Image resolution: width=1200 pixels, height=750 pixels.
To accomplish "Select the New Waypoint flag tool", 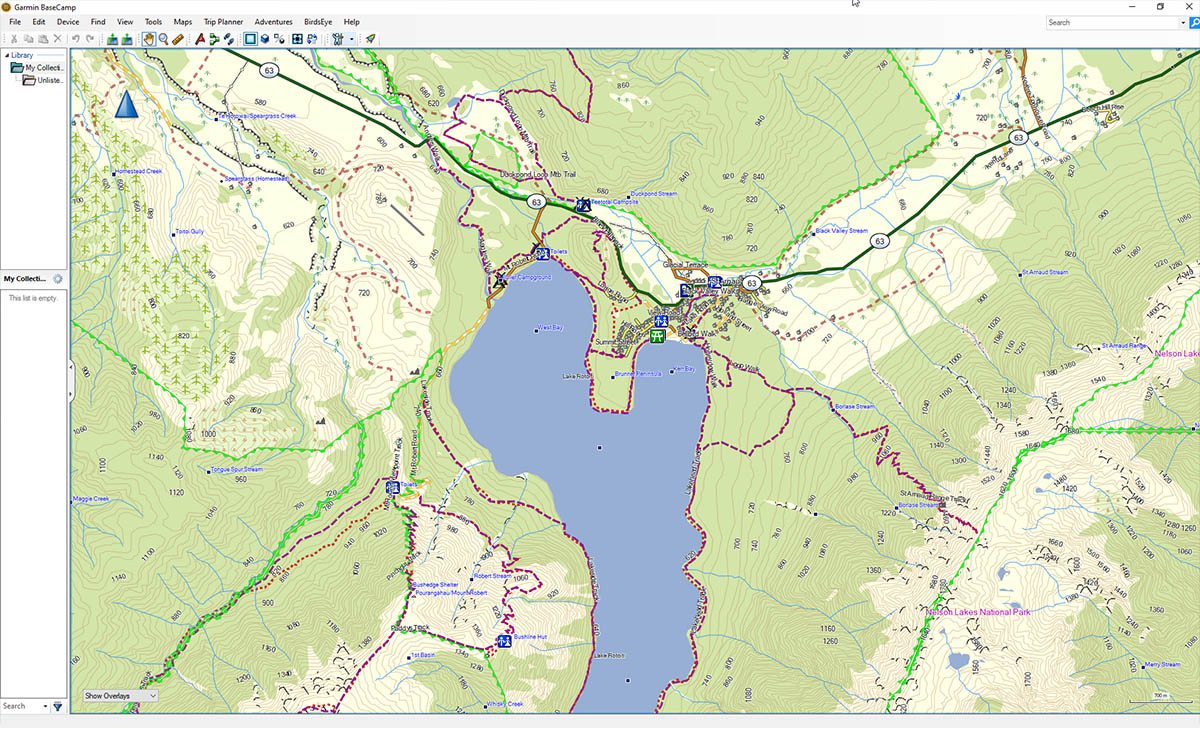I will click(x=200, y=39).
